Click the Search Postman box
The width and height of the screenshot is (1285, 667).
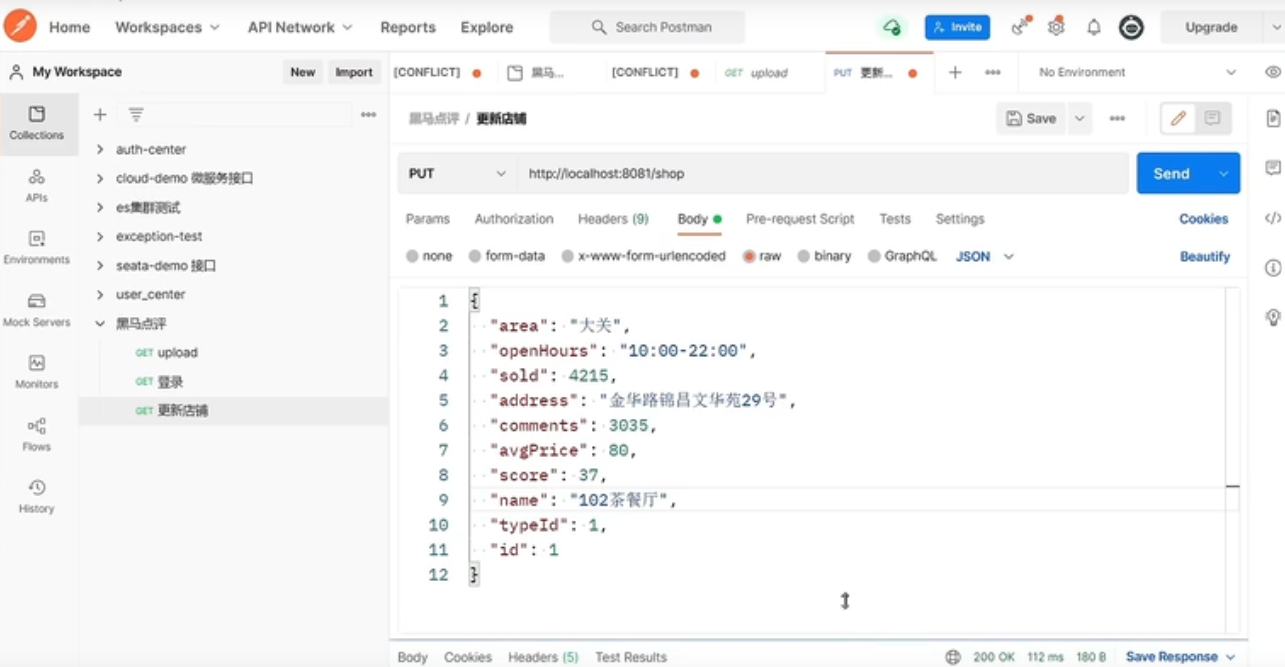[x=647, y=27]
